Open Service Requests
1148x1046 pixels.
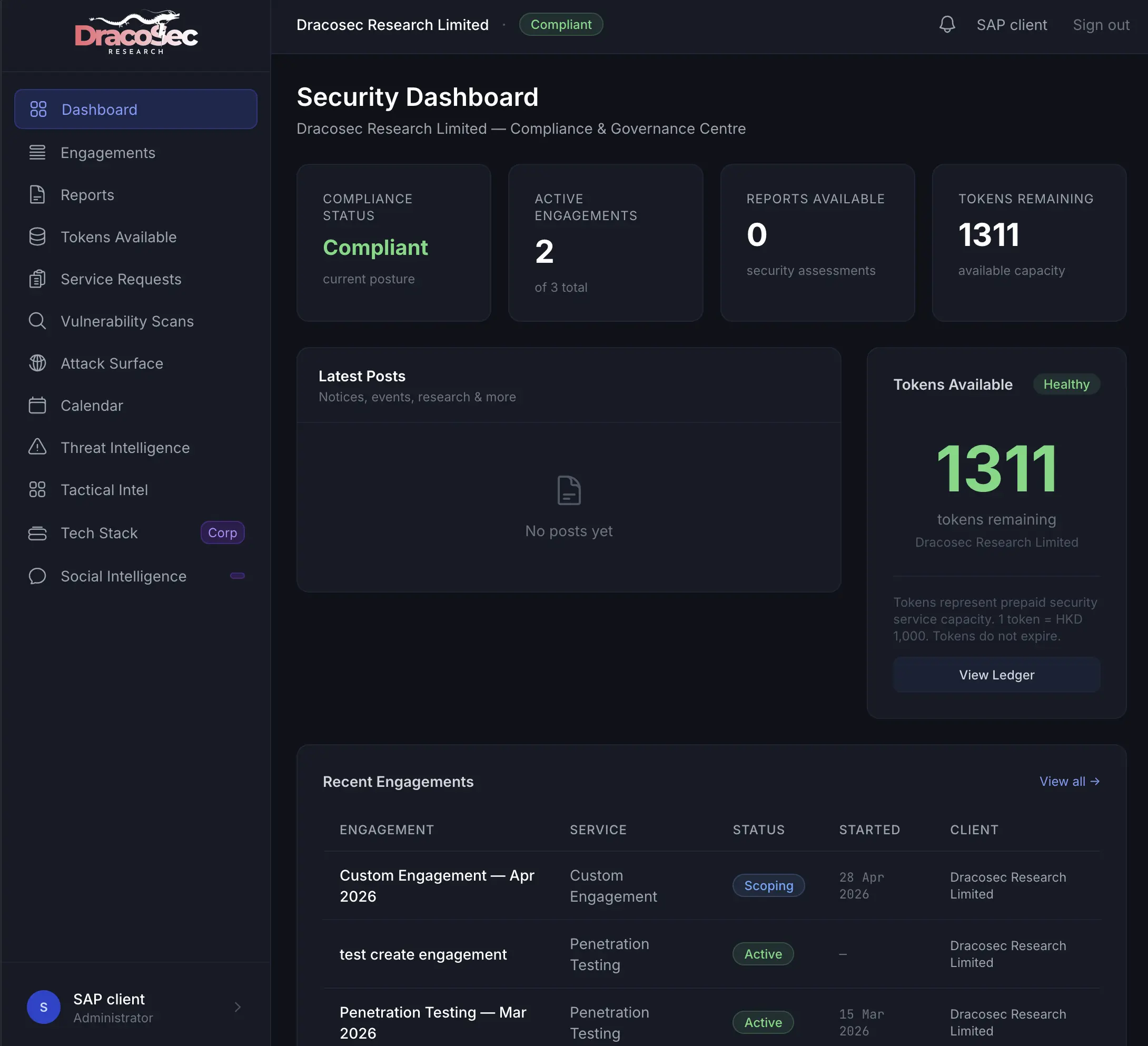point(135,279)
